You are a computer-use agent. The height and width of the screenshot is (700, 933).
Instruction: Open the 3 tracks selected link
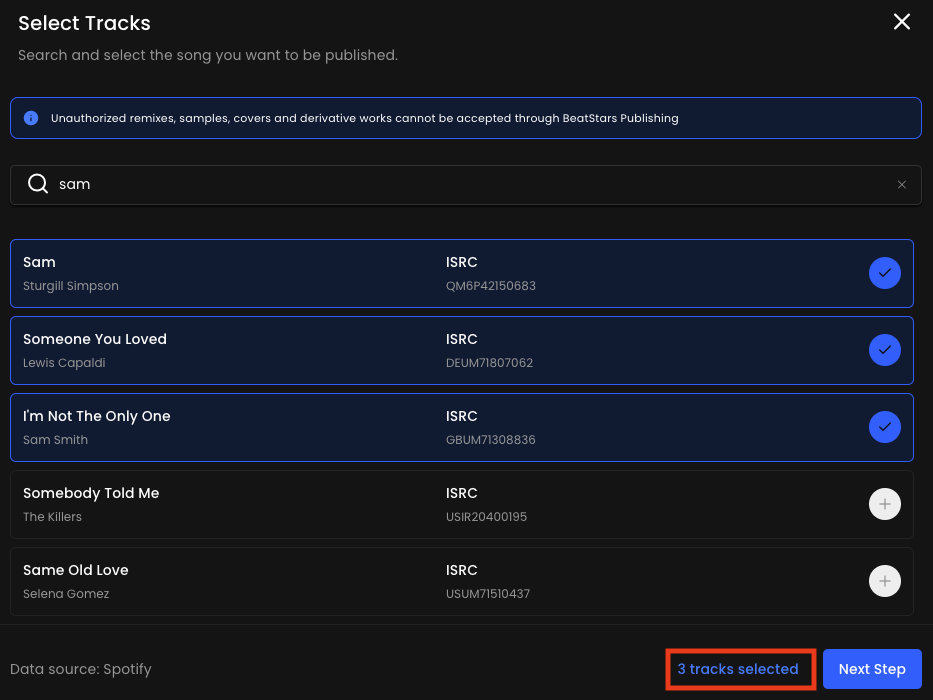pos(738,669)
